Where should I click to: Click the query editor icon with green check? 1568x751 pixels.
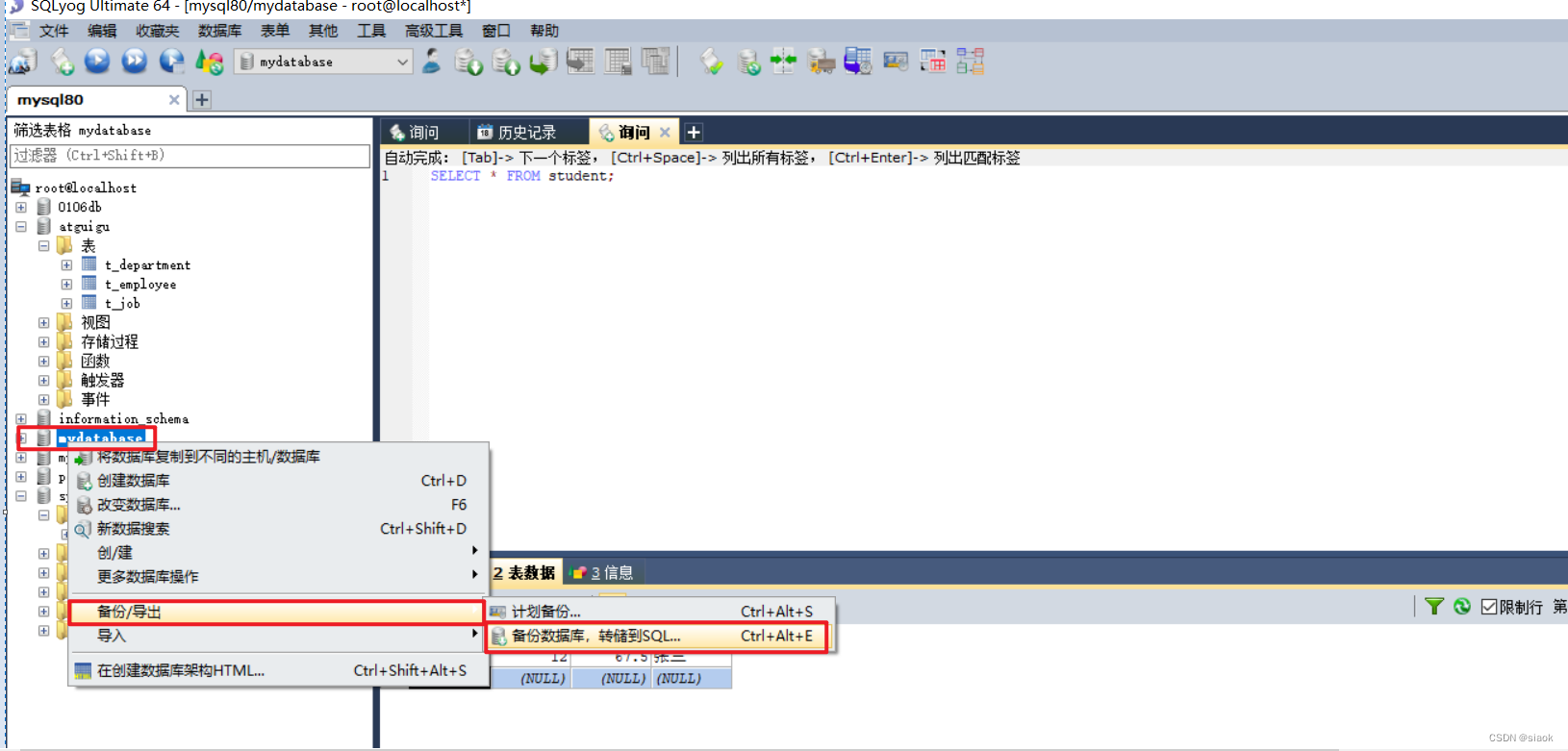click(711, 62)
